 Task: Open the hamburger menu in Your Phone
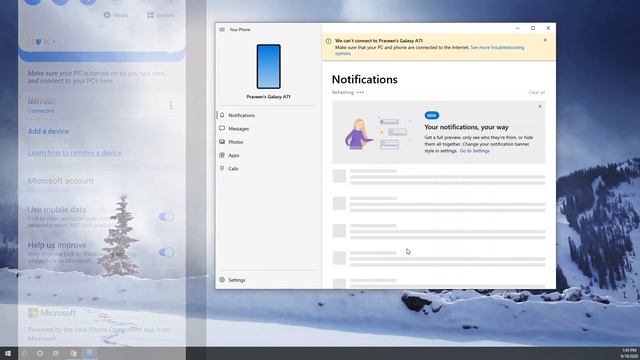tap(222, 29)
